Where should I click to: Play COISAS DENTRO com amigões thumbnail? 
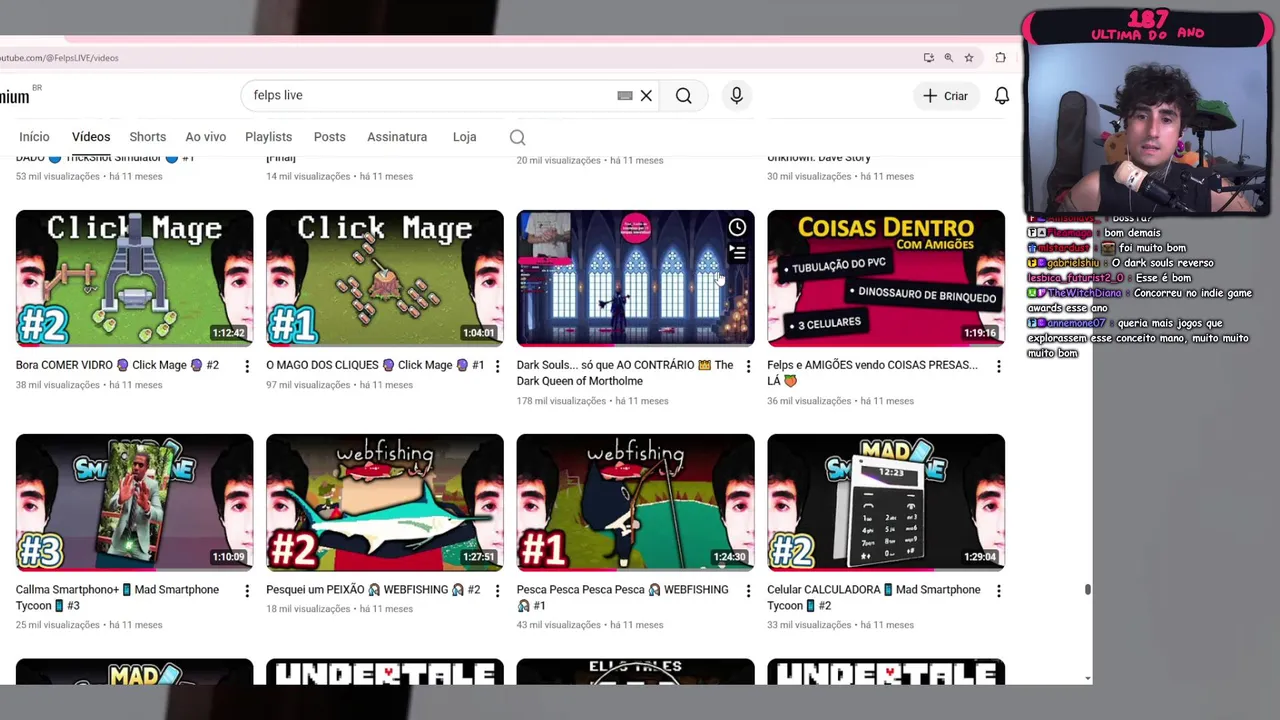click(x=886, y=277)
